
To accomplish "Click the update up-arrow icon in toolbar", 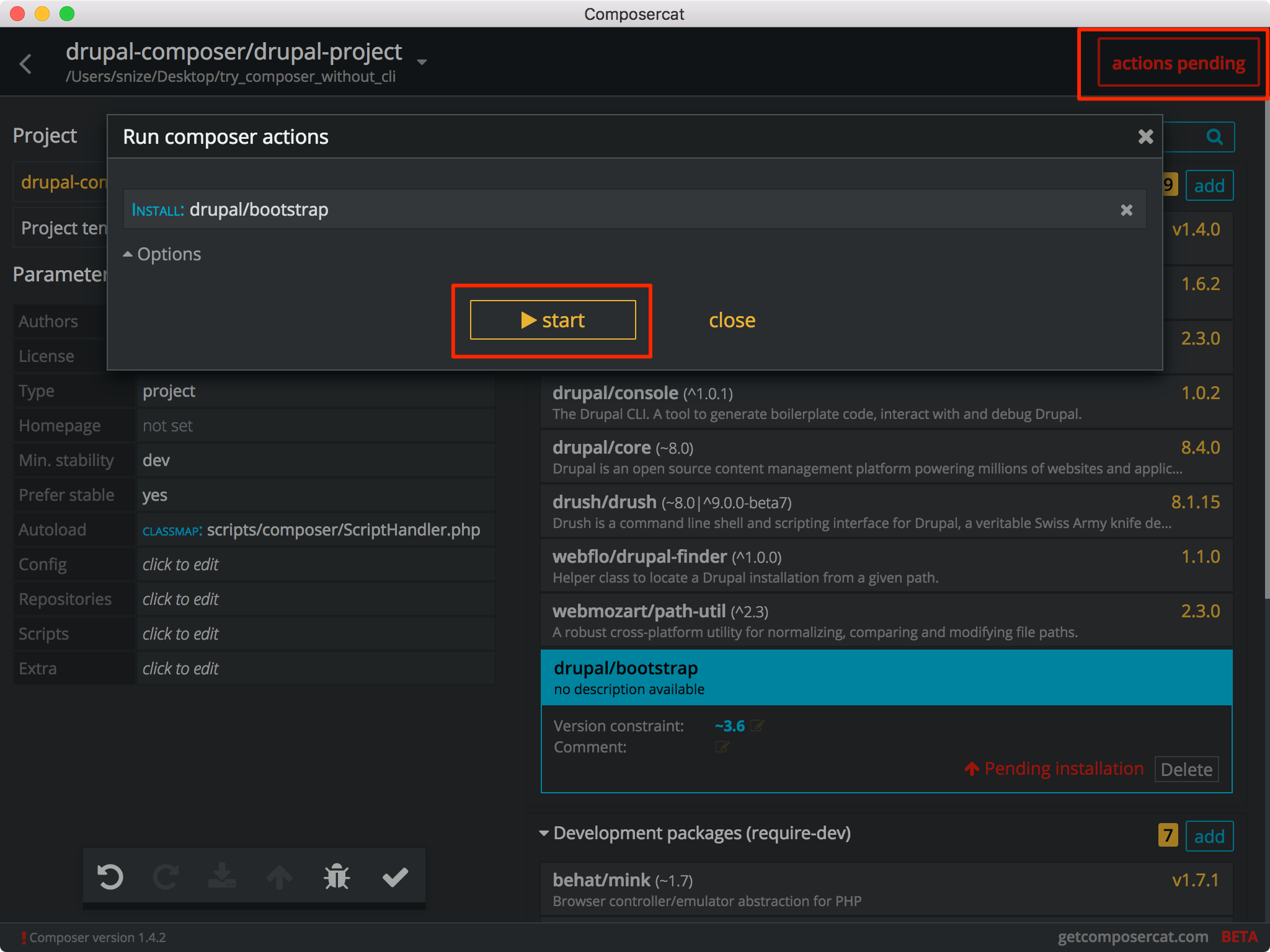I will 279,876.
